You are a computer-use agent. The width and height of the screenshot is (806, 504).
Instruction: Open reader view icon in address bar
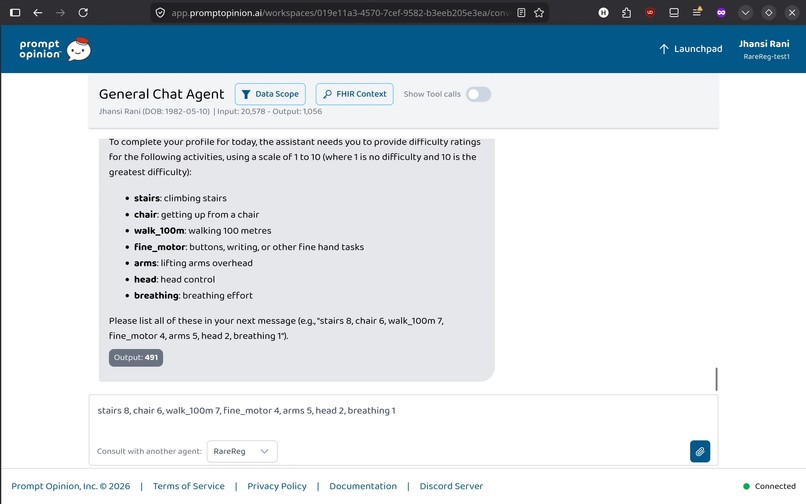click(521, 12)
